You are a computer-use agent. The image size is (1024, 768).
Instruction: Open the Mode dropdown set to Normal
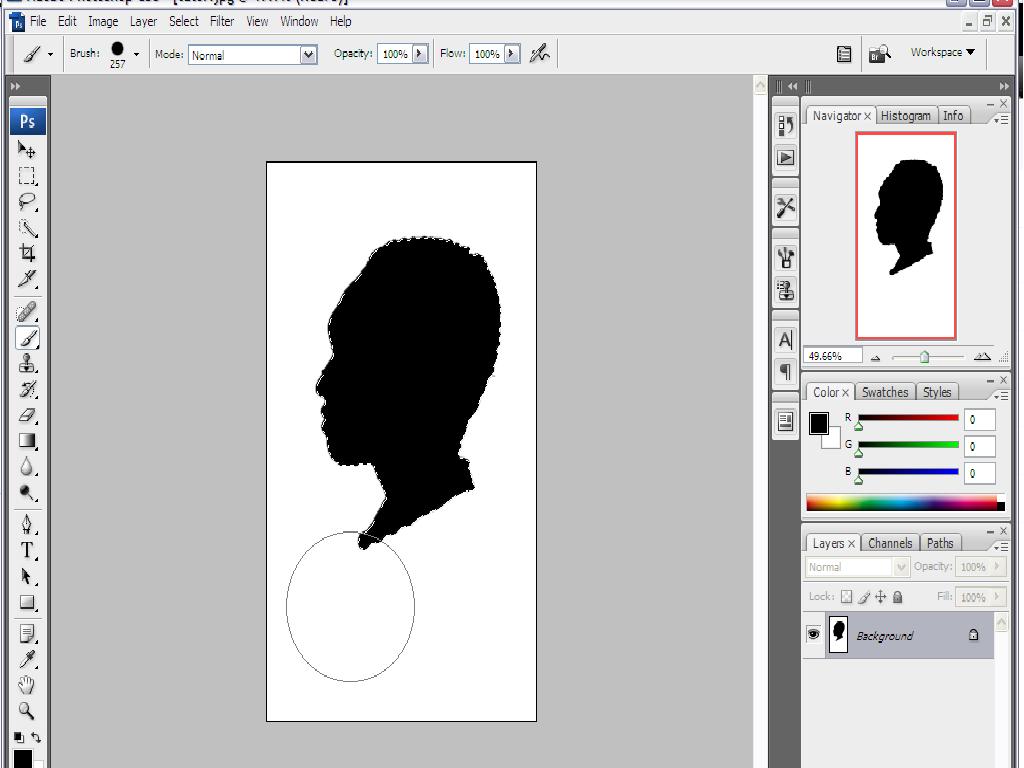[x=253, y=55]
